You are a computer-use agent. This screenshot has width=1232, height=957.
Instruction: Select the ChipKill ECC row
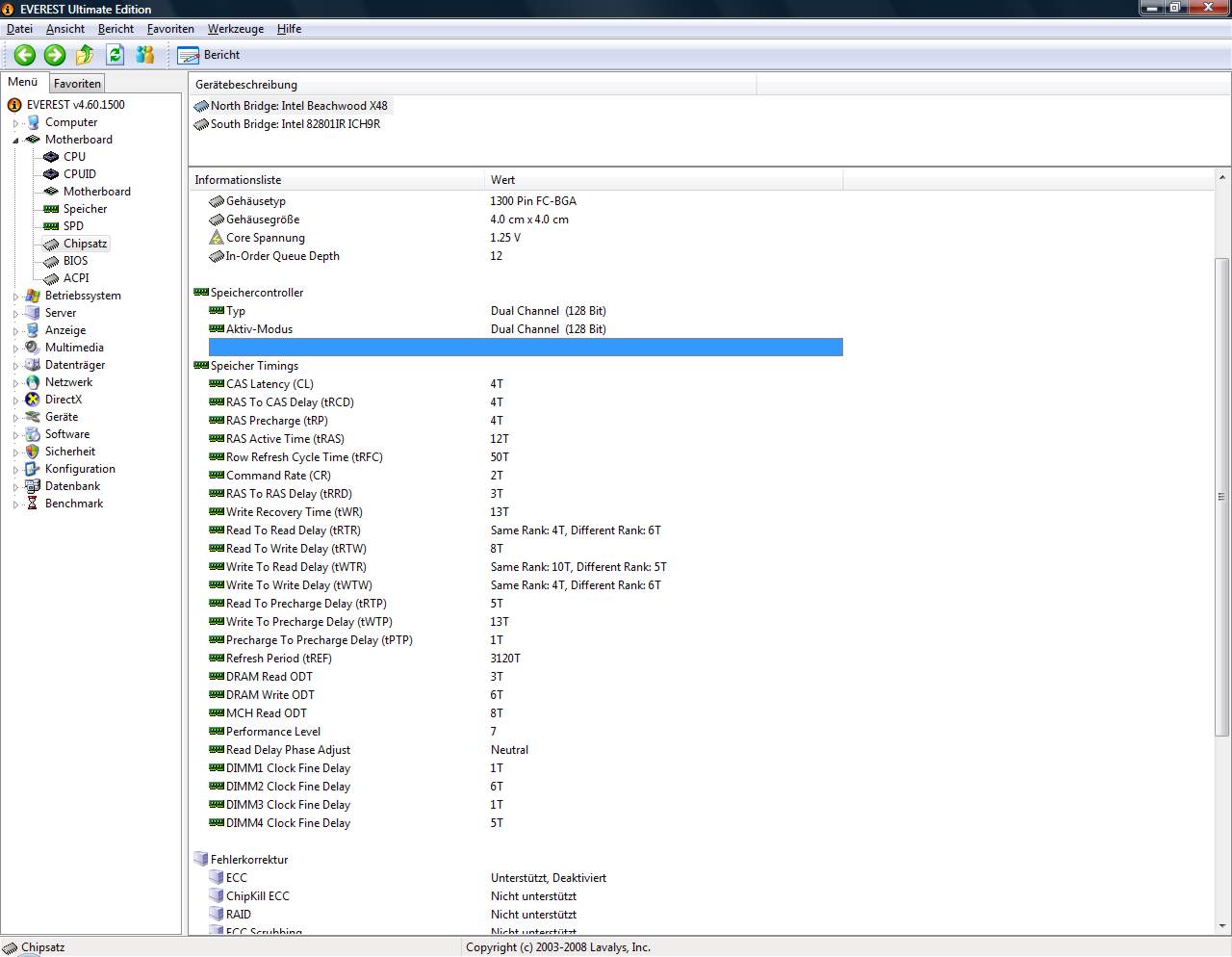pyautogui.click(x=526, y=896)
